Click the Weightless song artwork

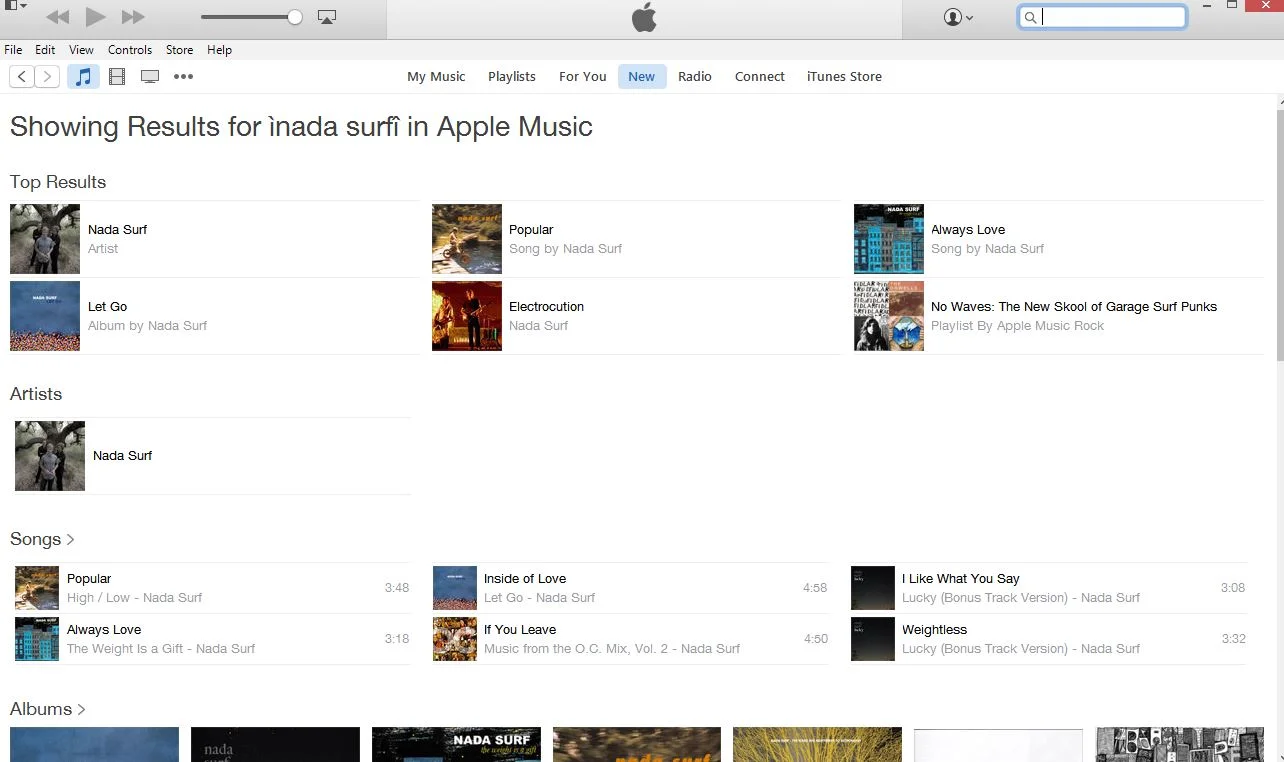(x=872, y=639)
